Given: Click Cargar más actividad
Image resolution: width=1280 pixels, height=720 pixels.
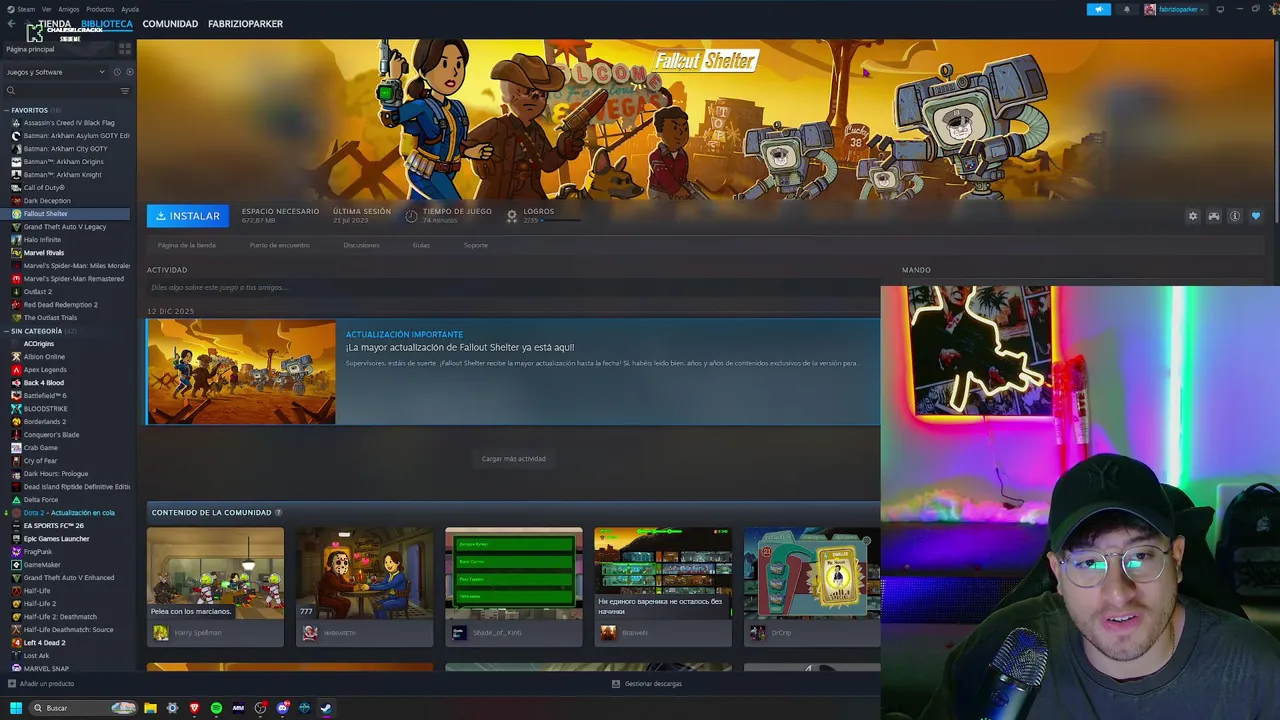Looking at the screenshot, I should point(514,459).
